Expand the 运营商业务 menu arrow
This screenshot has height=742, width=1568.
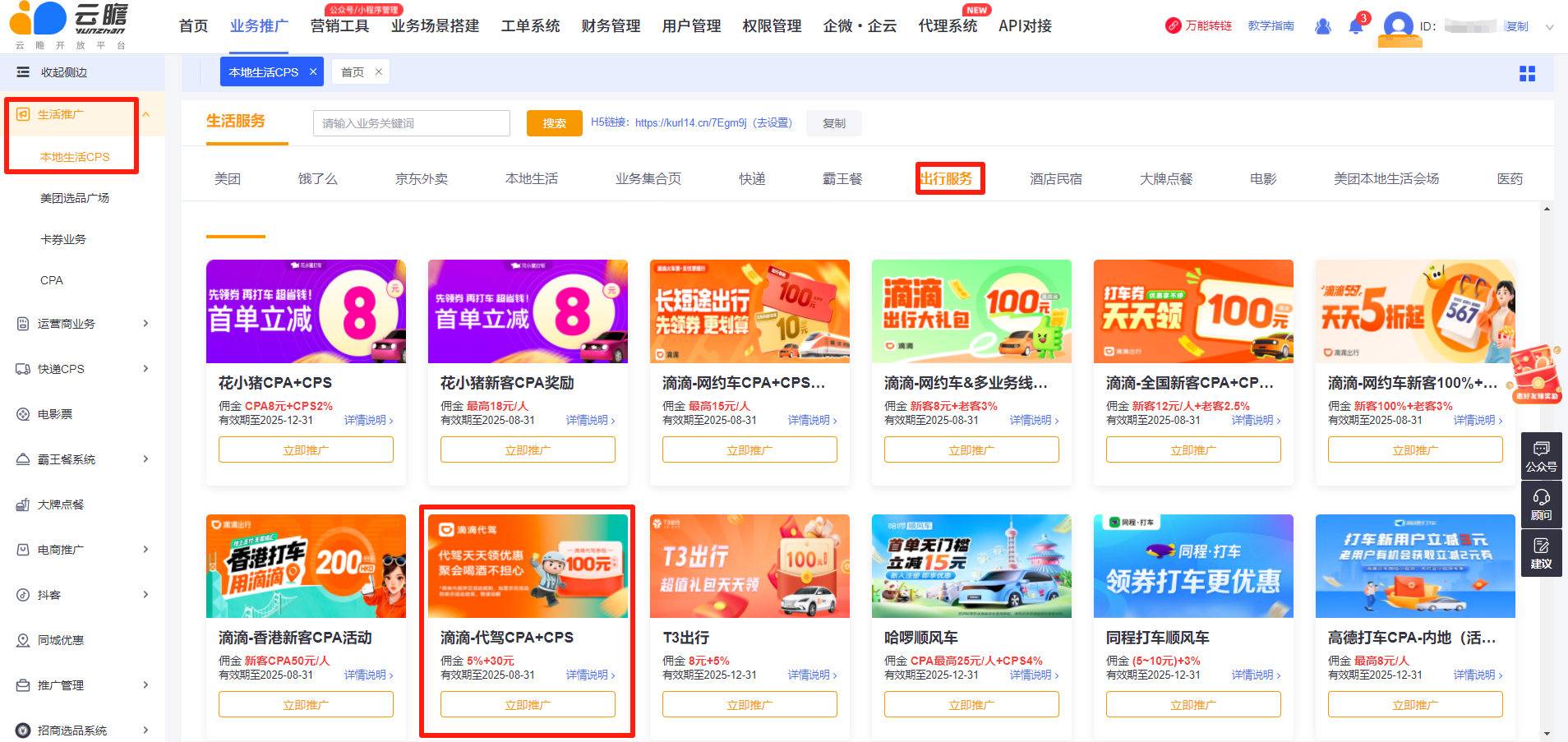pyautogui.click(x=145, y=324)
